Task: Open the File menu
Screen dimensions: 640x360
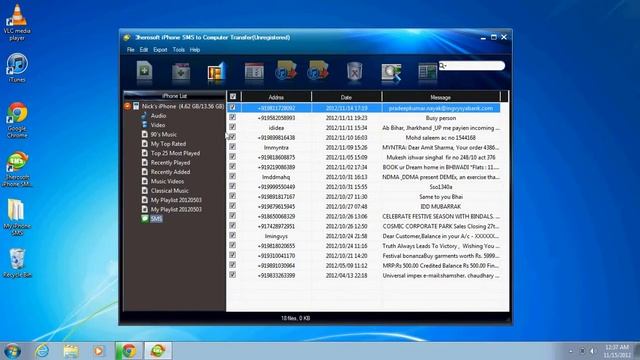Action: pyautogui.click(x=131, y=50)
